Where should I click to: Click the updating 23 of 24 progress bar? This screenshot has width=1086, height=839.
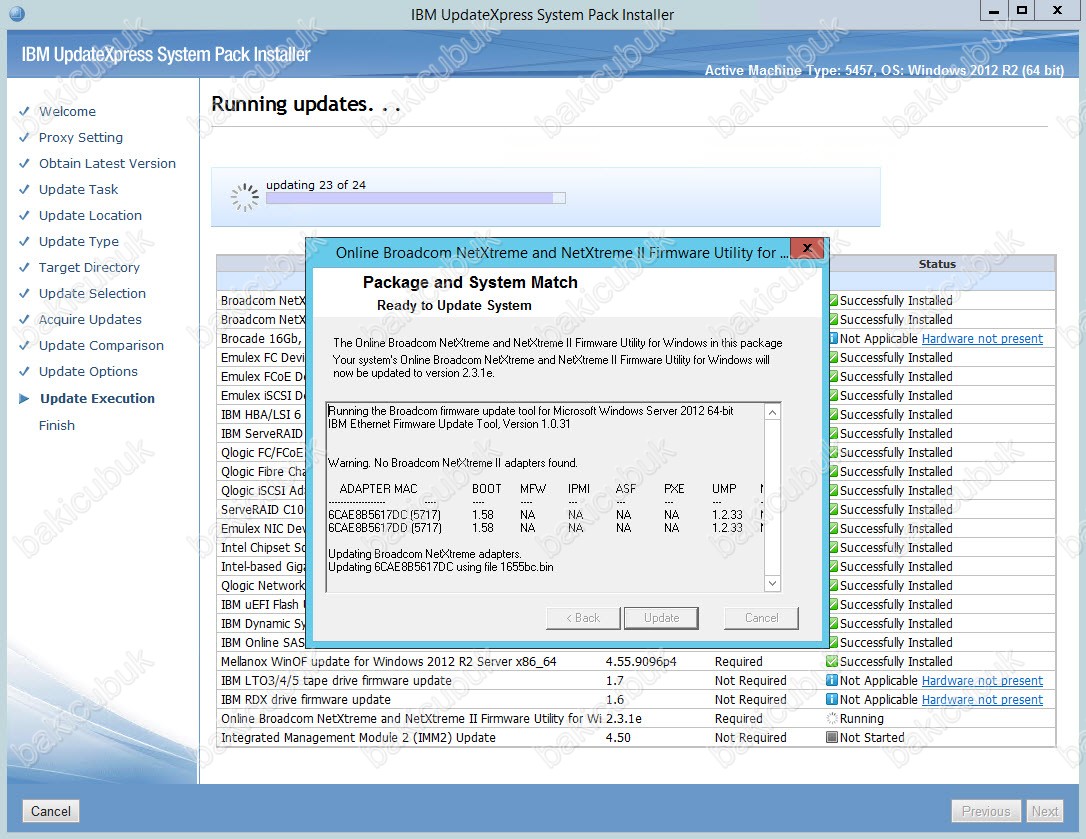tap(416, 198)
